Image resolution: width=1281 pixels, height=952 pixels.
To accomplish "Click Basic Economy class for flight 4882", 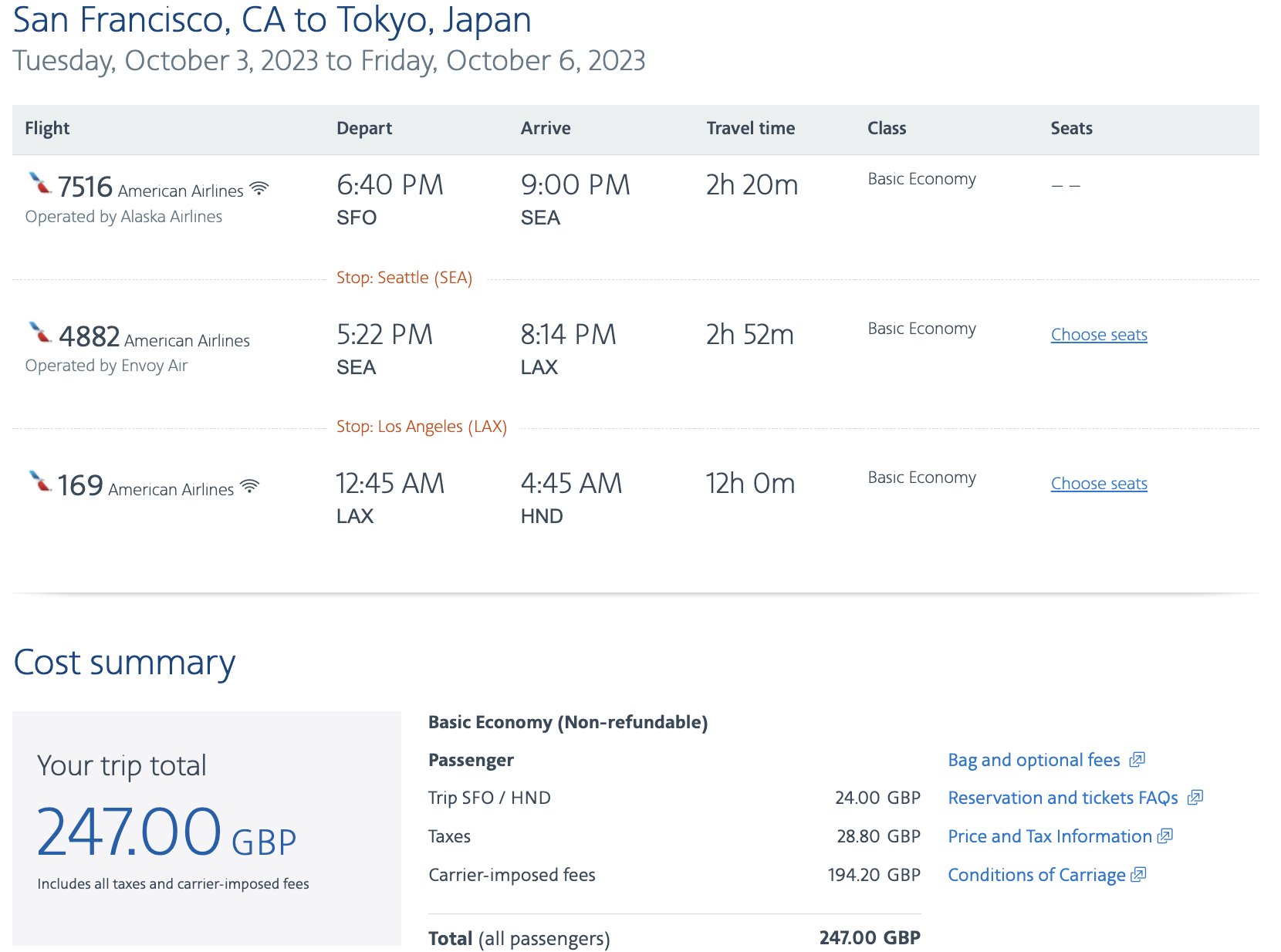I will coord(921,329).
